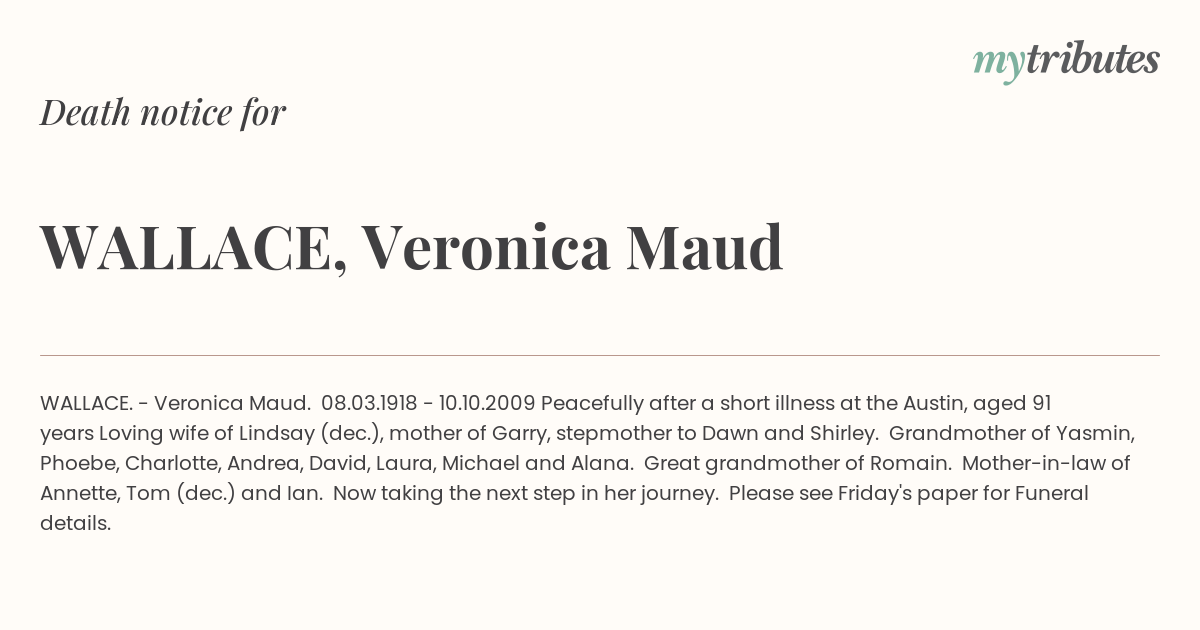This screenshot has width=1200, height=630.
Task: Click the name "Annette" in the notice
Action: [77, 493]
